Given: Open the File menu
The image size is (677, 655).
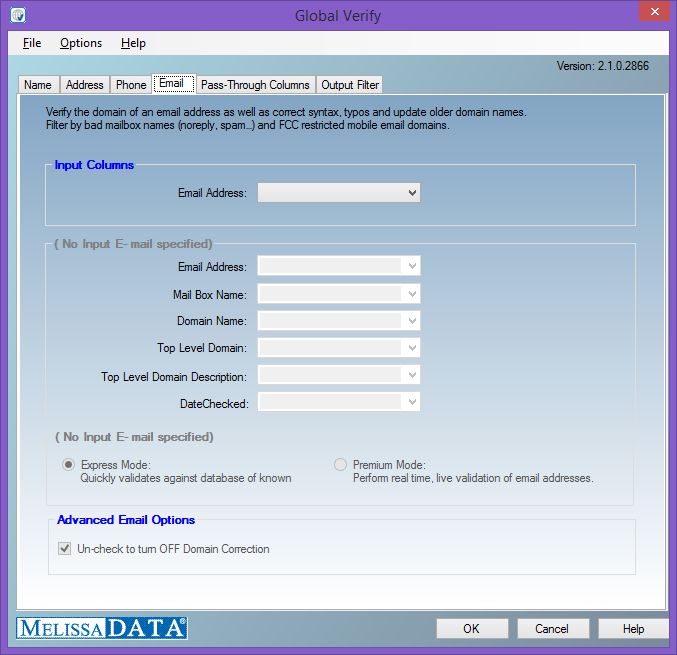Looking at the screenshot, I should 32,43.
